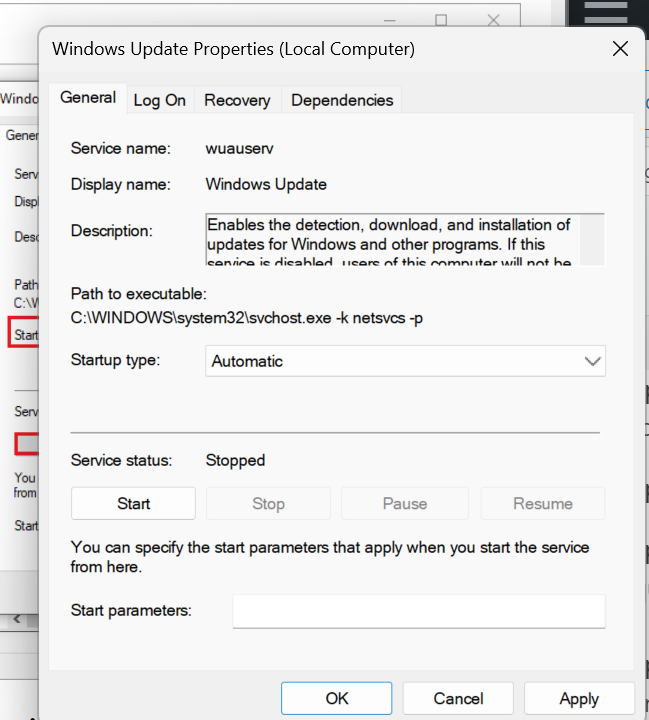The height and width of the screenshot is (720, 649).
Task: Close the Windows Update Properties dialog
Action: click(x=620, y=49)
